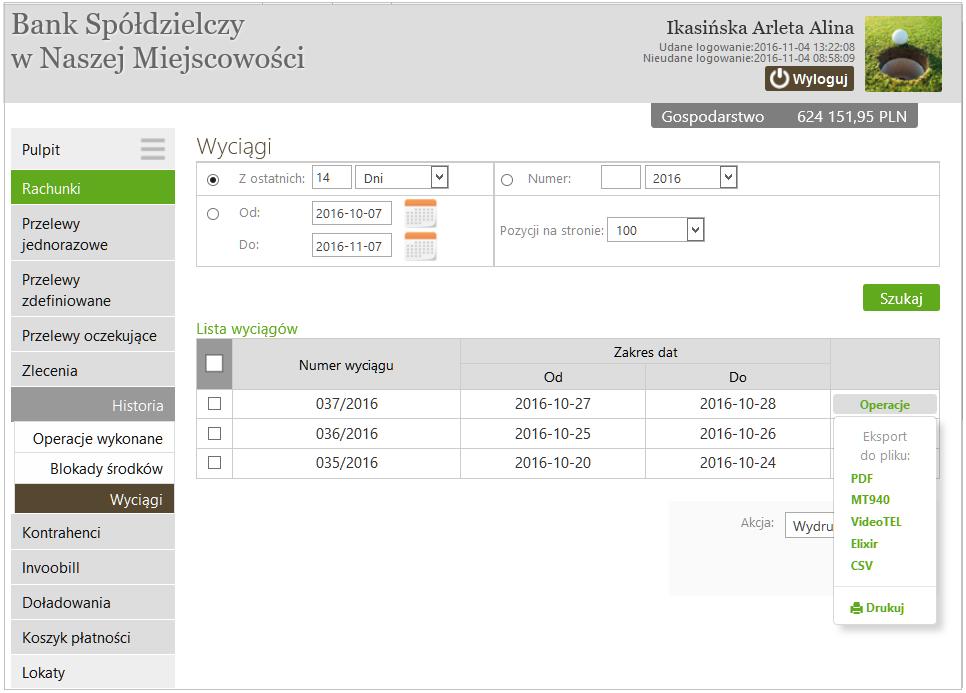
Task: Click the Do date field 2016-11-07
Action: click(x=352, y=246)
